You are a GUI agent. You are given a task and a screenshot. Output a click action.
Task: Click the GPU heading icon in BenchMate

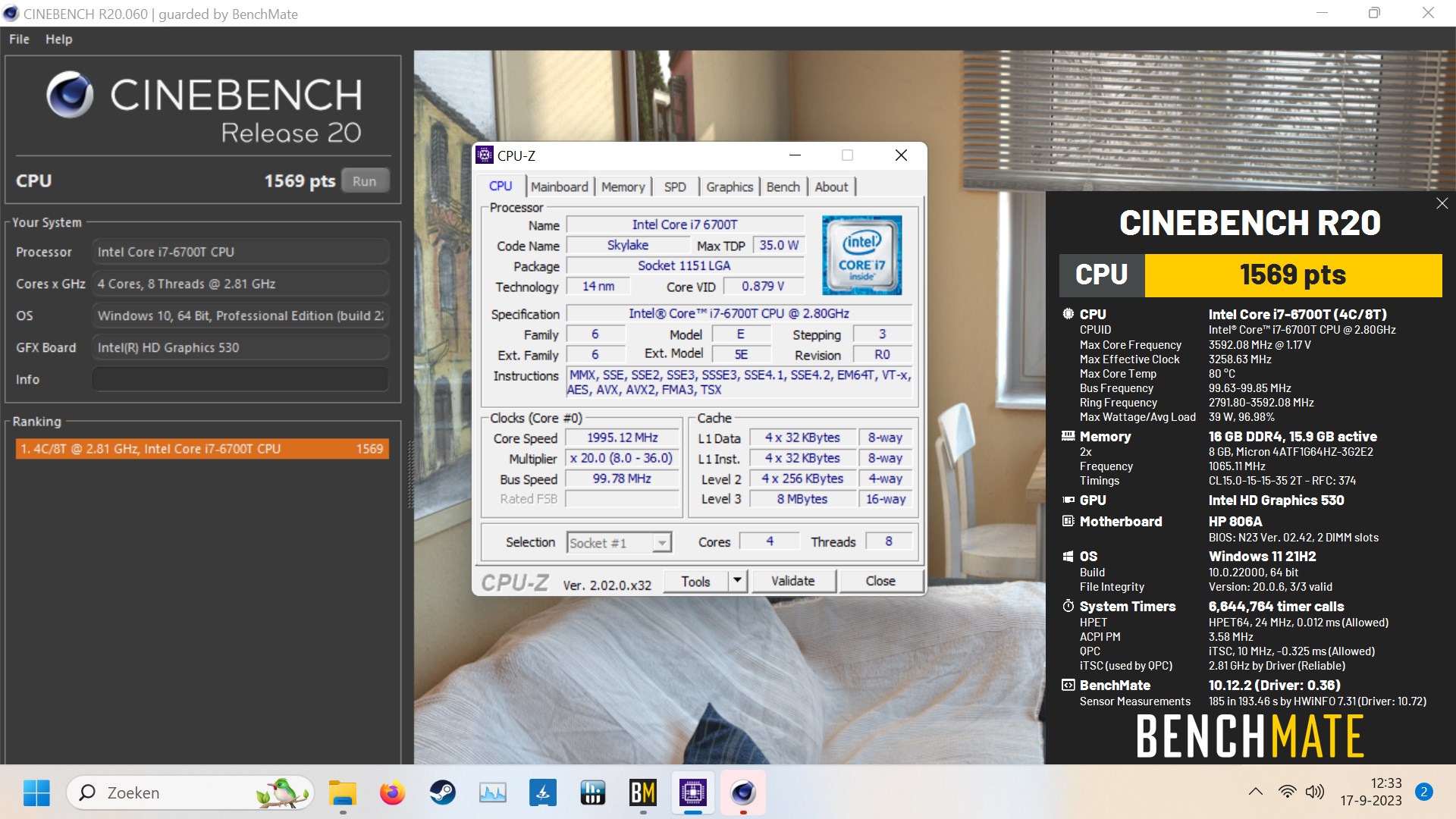[x=1068, y=500]
